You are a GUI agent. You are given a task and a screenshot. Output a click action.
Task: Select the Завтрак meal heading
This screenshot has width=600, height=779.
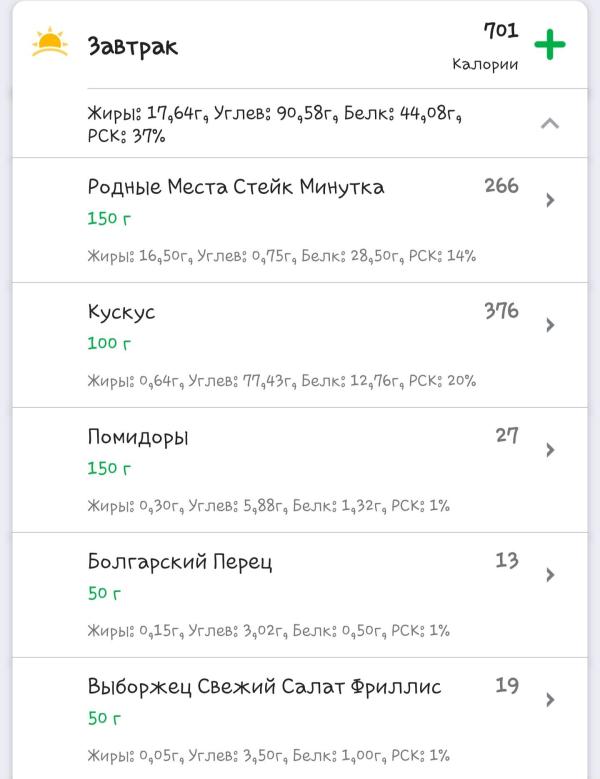coord(133,47)
